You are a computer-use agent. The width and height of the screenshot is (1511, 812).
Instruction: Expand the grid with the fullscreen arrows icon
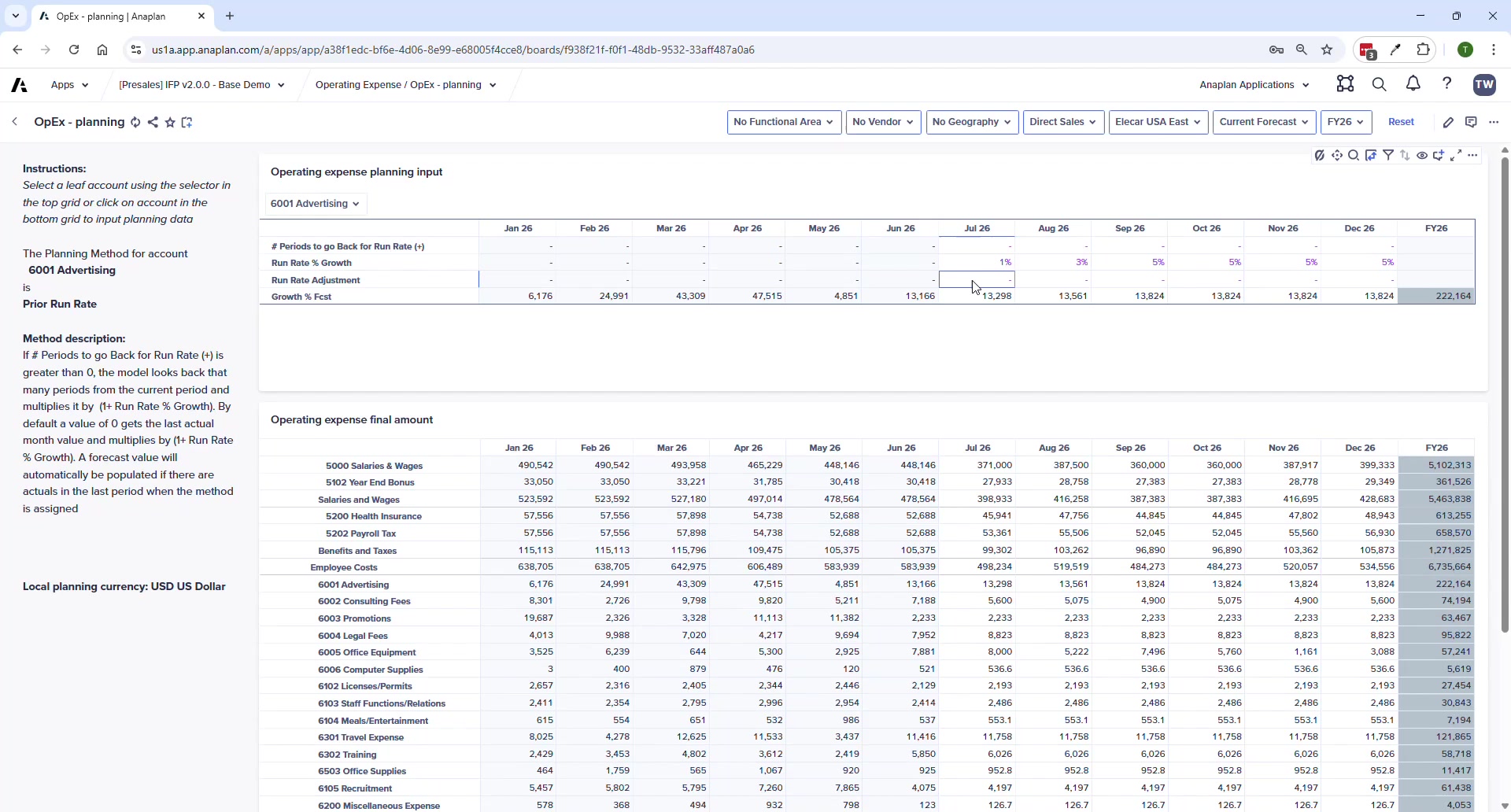pyautogui.click(x=1457, y=155)
